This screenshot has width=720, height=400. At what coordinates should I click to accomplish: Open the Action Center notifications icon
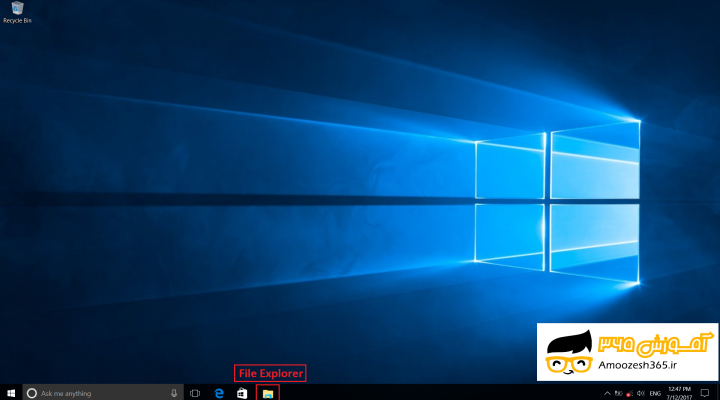click(705, 393)
